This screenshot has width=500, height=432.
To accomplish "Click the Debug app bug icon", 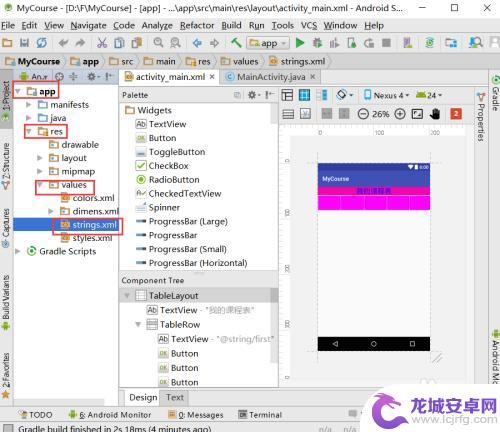I will click(x=317, y=43).
